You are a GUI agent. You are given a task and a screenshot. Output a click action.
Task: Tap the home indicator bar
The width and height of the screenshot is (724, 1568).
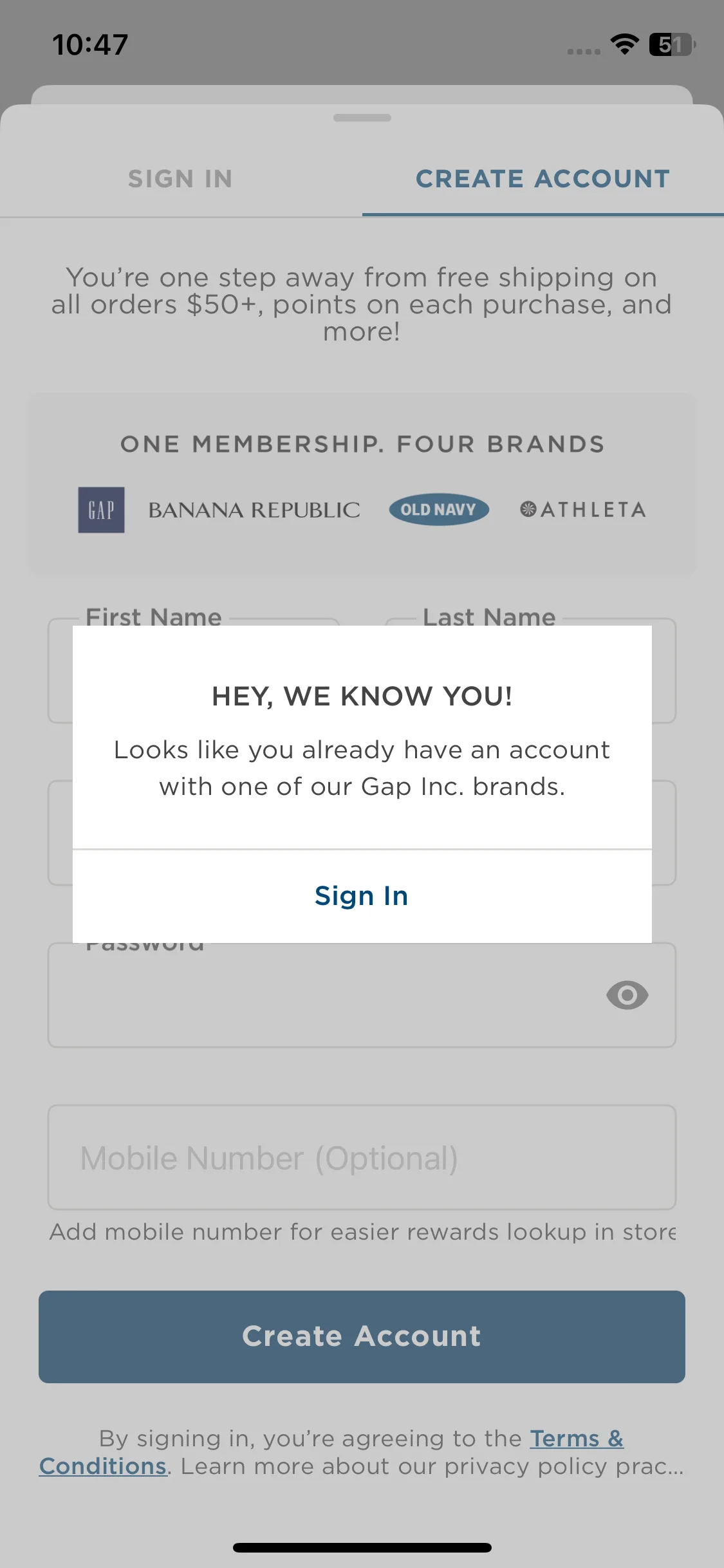click(x=362, y=1547)
